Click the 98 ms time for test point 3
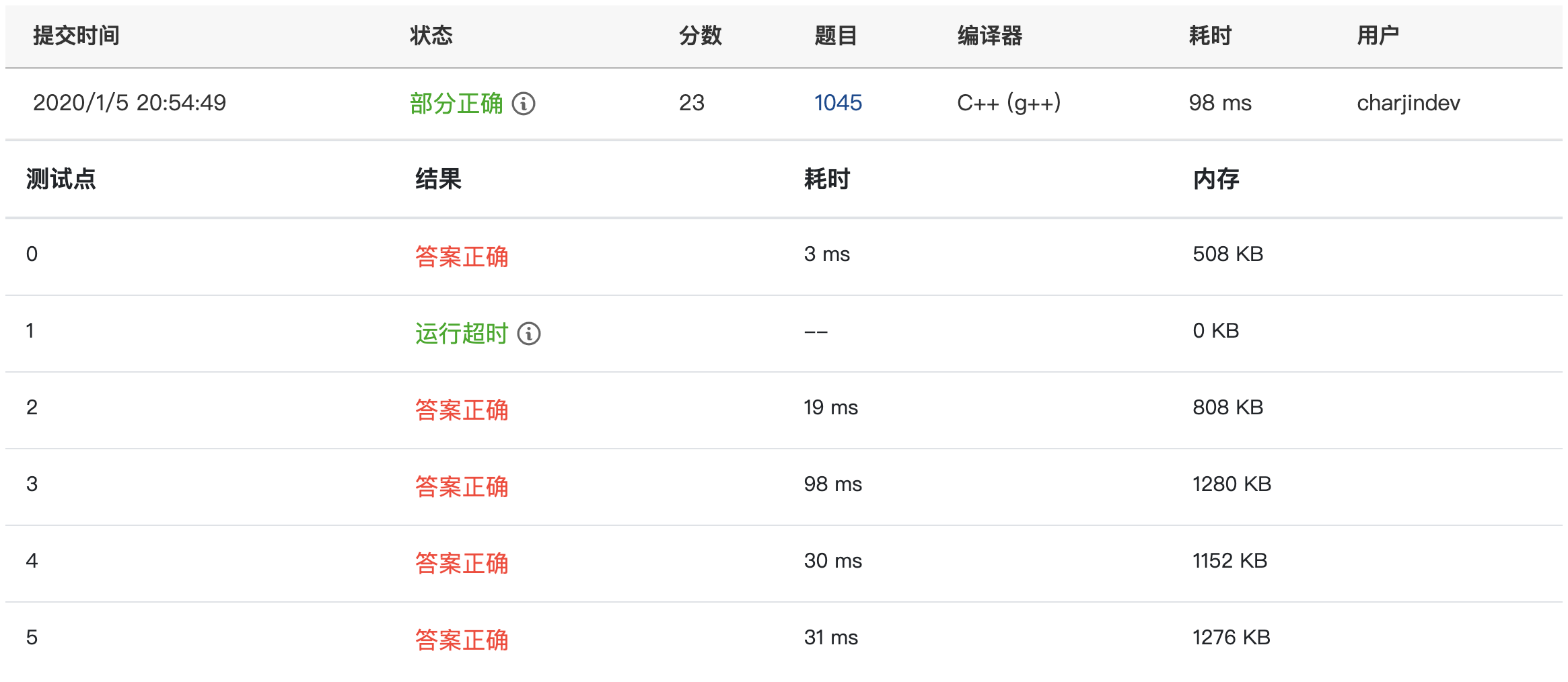The width and height of the screenshot is (1568, 682). pos(833,484)
